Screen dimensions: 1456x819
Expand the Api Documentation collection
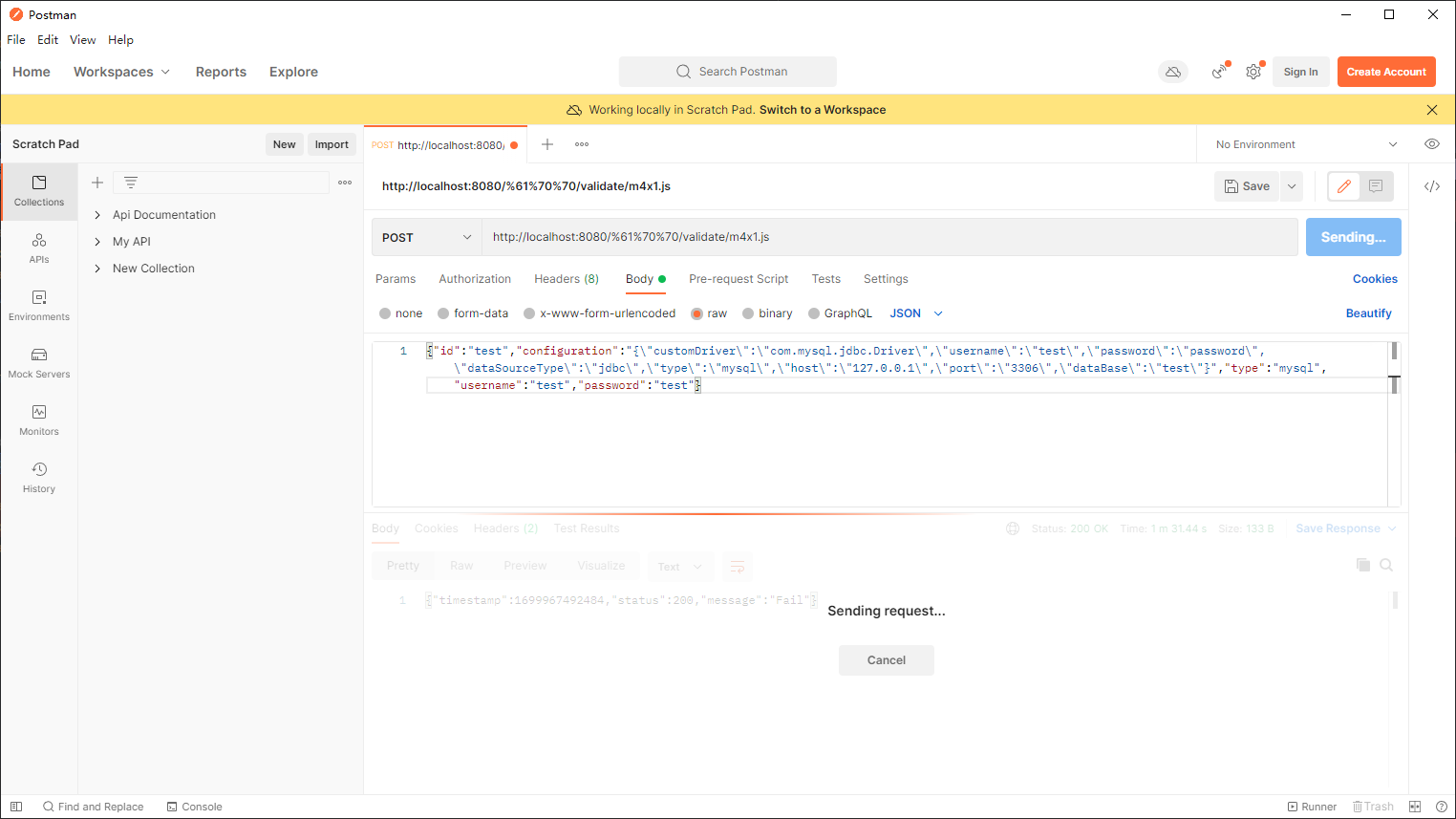pos(97,215)
